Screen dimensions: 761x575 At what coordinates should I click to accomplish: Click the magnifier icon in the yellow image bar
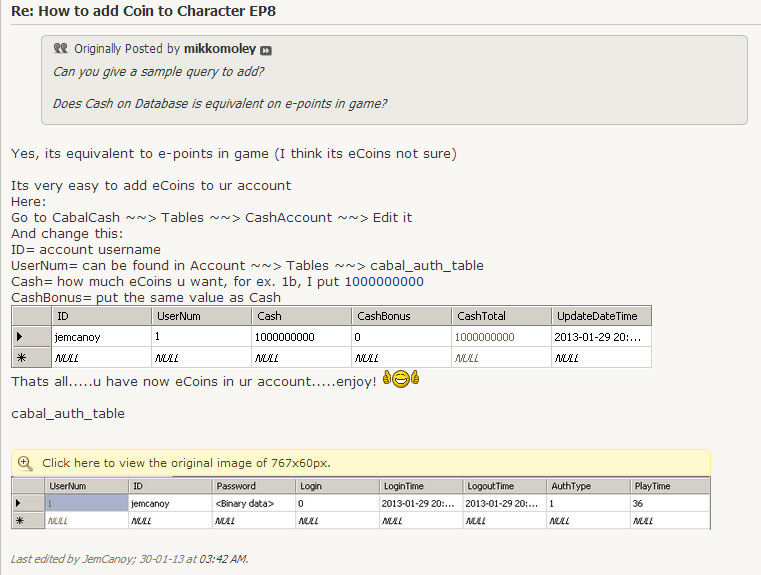click(26, 463)
